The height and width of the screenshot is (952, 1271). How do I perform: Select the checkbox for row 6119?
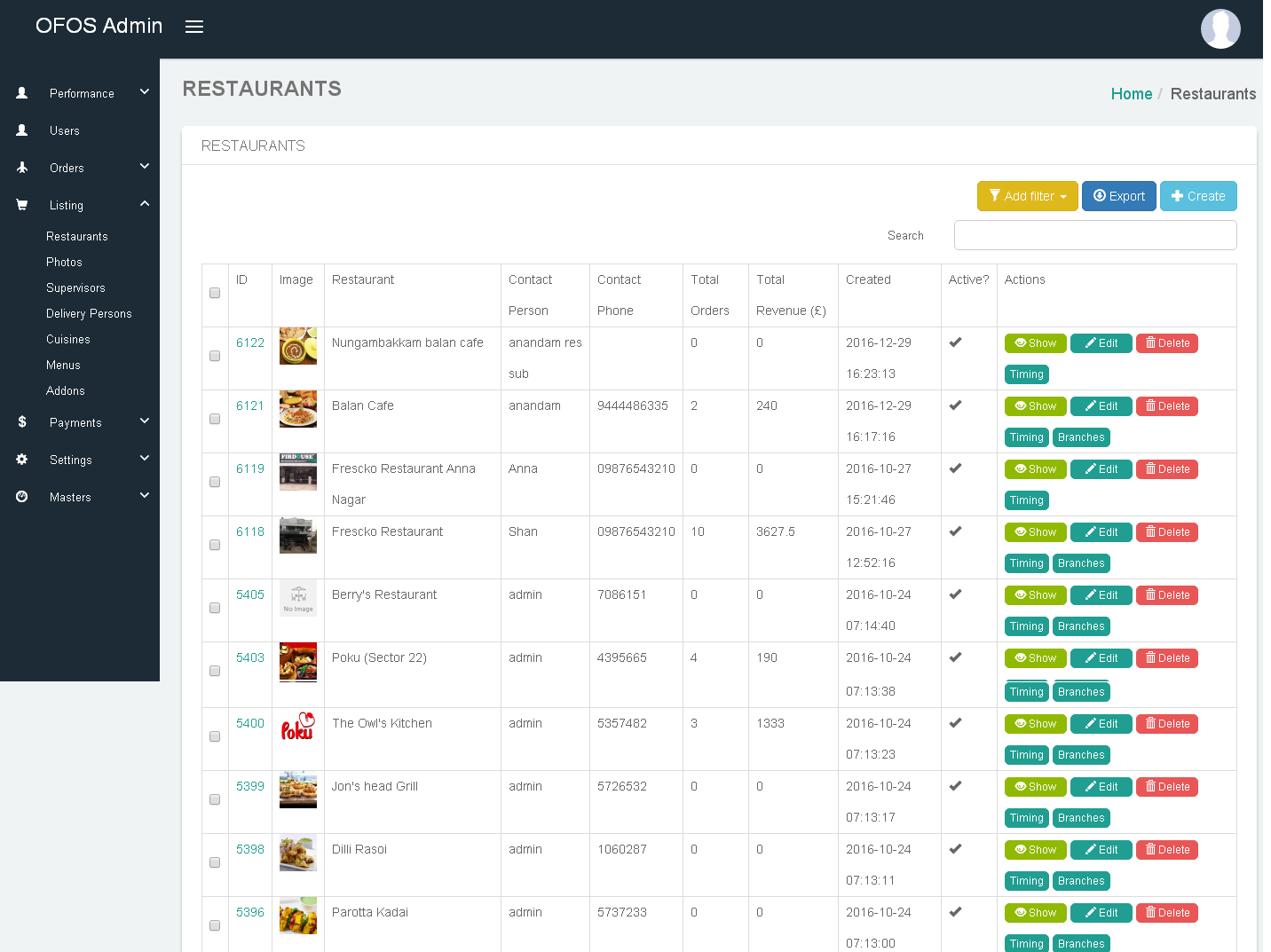click(x=215, y=482)
